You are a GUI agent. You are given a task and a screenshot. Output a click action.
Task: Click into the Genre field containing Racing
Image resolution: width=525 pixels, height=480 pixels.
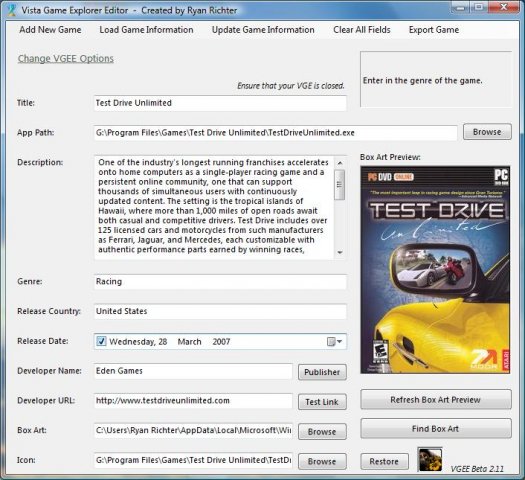tap(220, 282)
